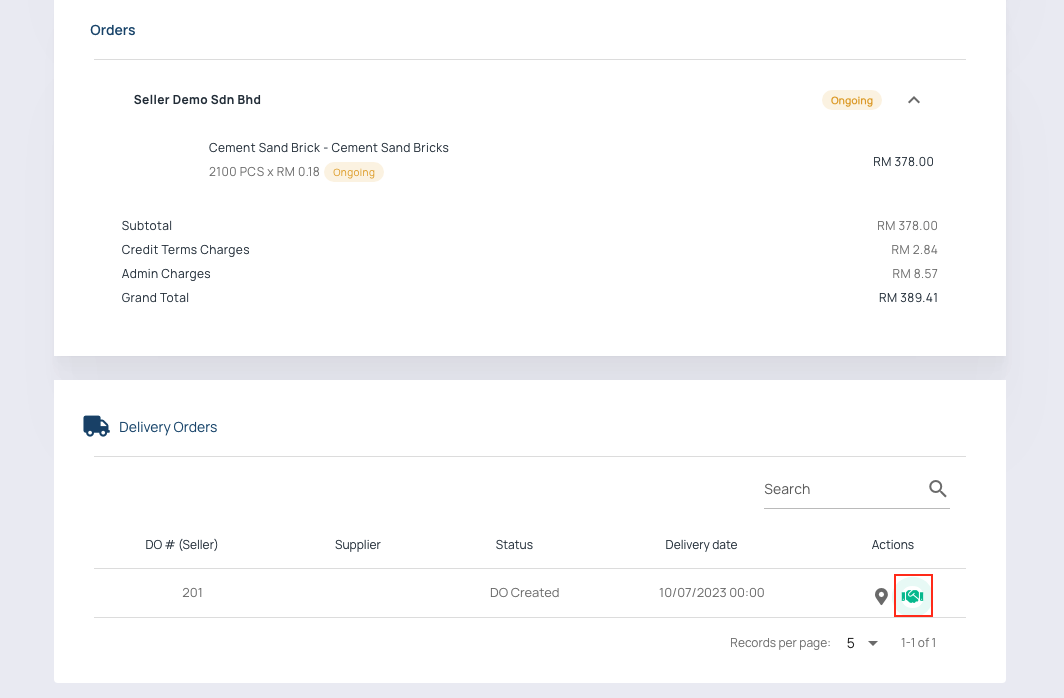Click the Search field in Delivery Orders
Viewport: 1064px width, 698px height.
tap(840, 489)
